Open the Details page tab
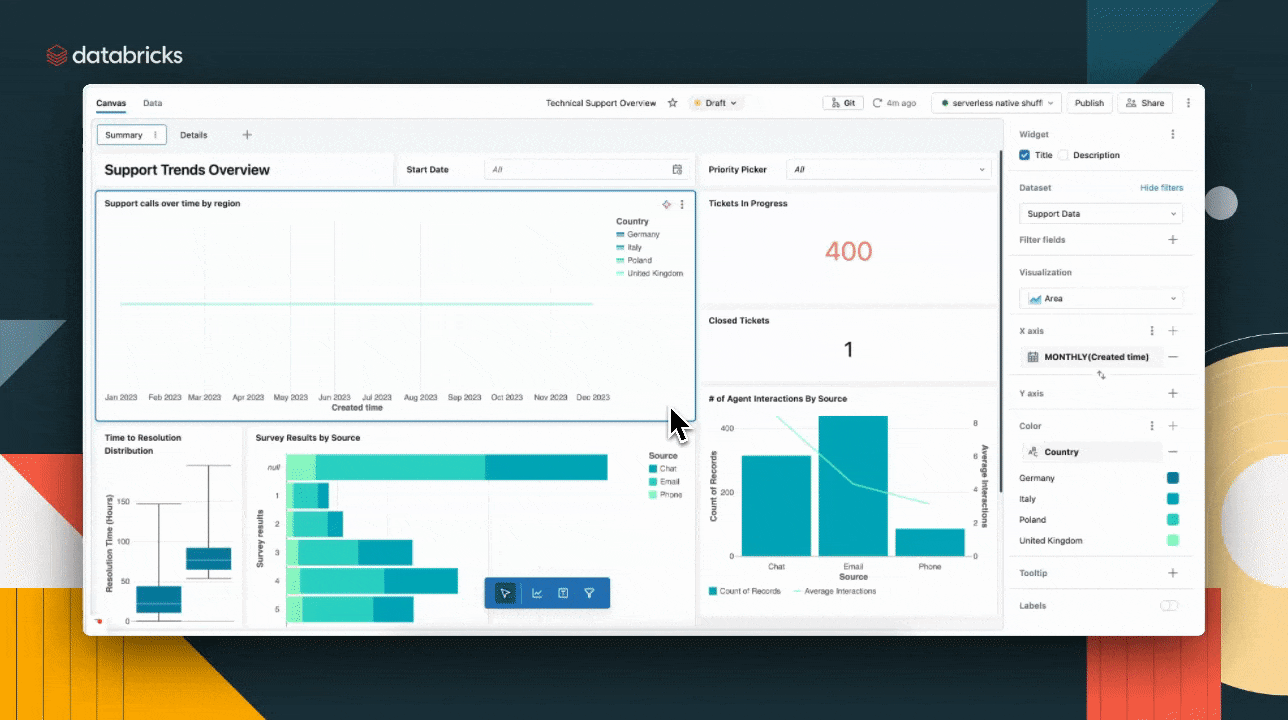1288x720 pixels. [194, 135]
